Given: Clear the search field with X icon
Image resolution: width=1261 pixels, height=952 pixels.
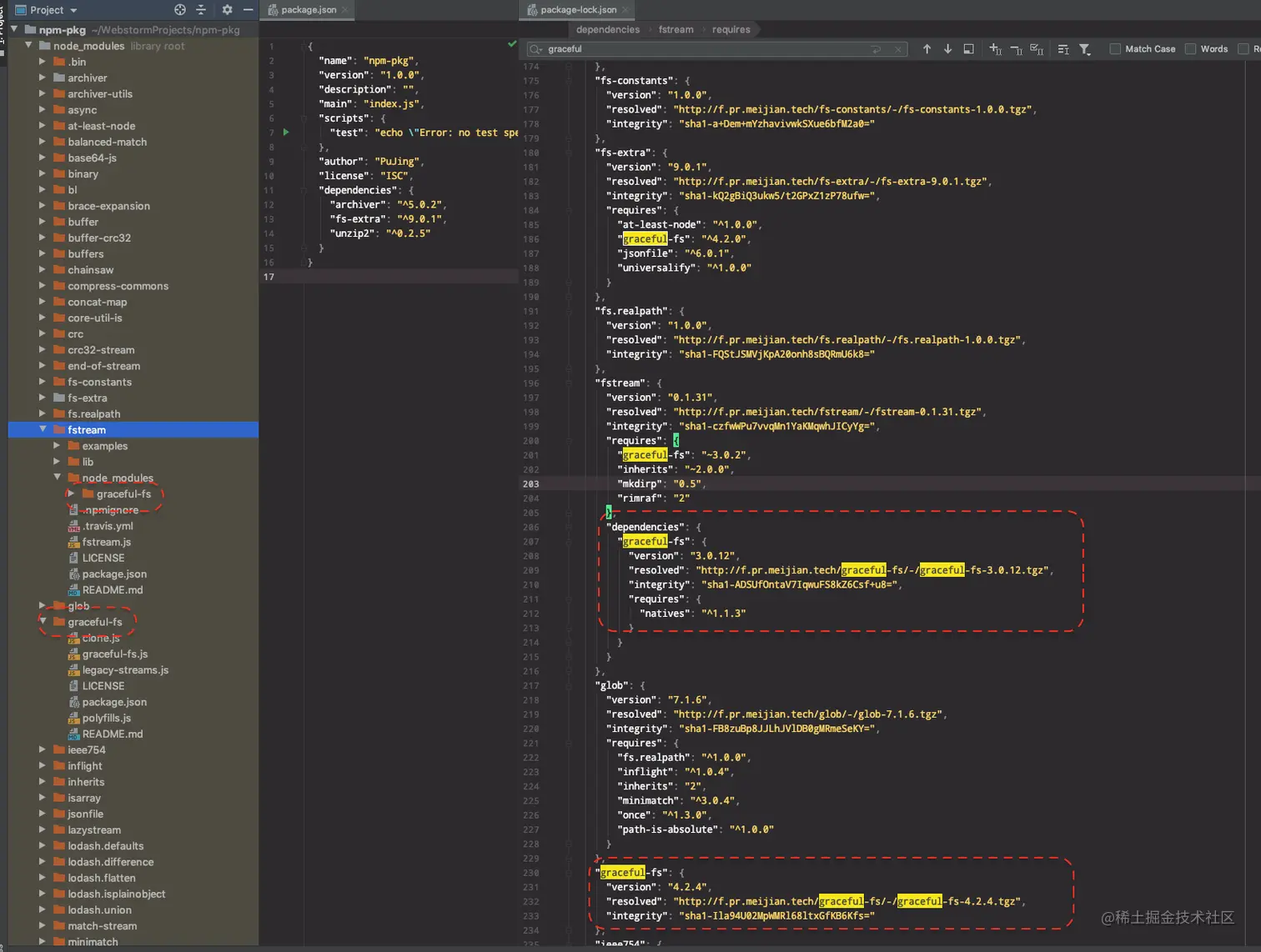Looking at the screenshot, I should coord(898,49).
